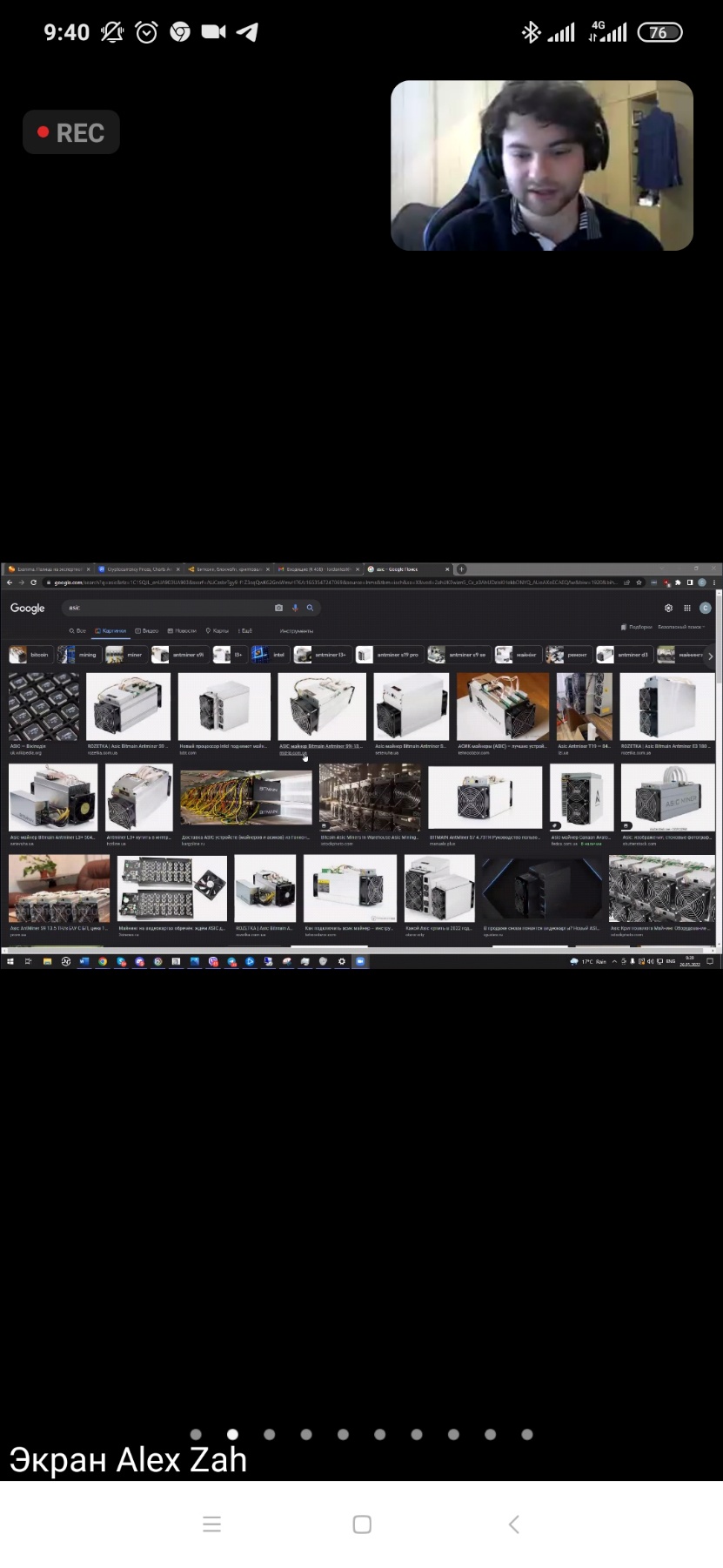Screen dimensions: 723x1568
Task: Click the camera search-by-image icon
Action: tap(278, 608)
